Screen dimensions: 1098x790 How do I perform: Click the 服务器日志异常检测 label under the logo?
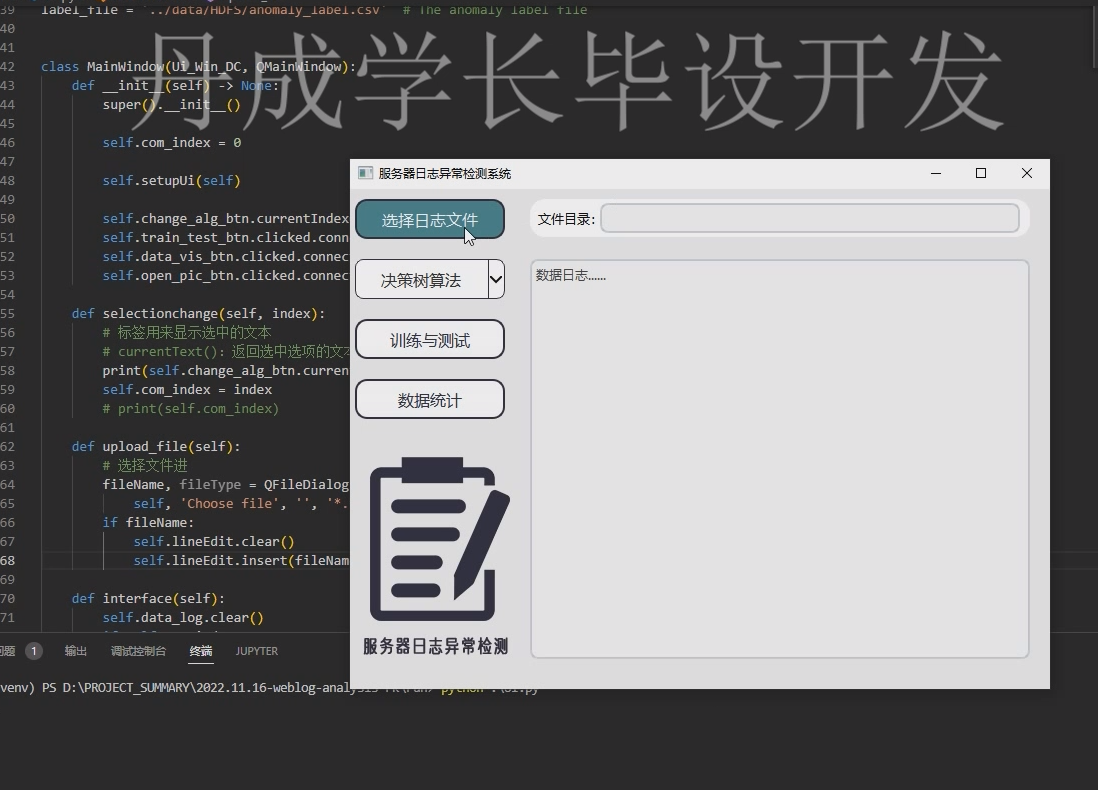436,646
